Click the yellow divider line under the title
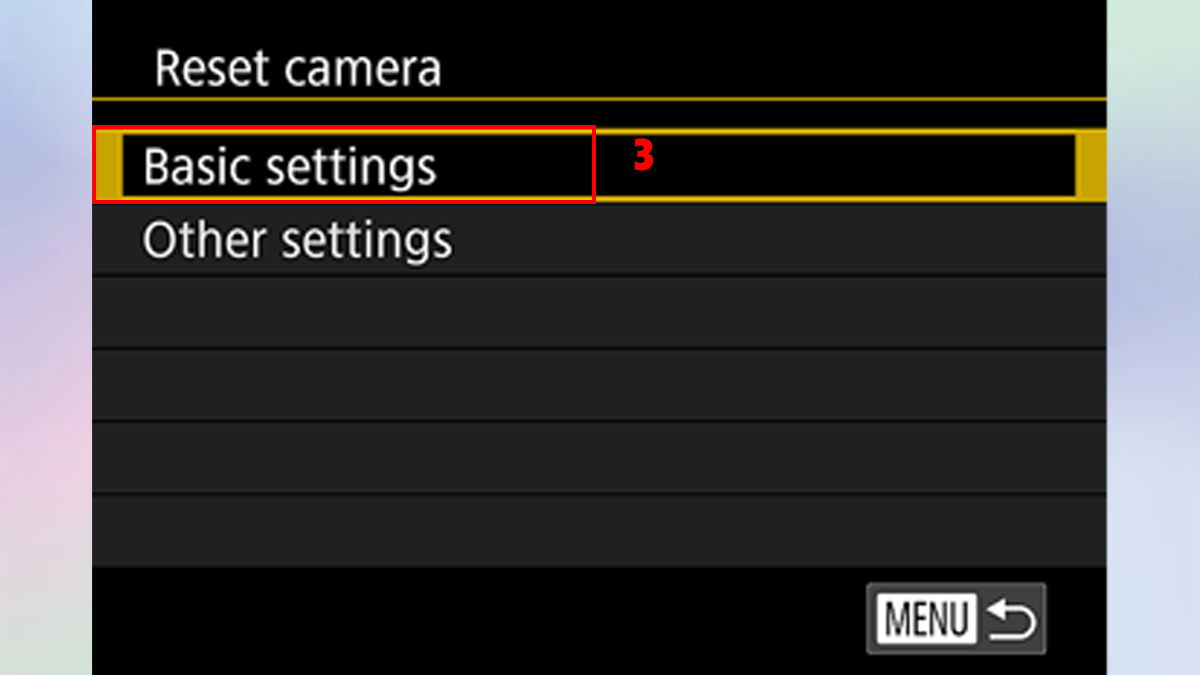1200x675 pixels. tap(598, 99)
